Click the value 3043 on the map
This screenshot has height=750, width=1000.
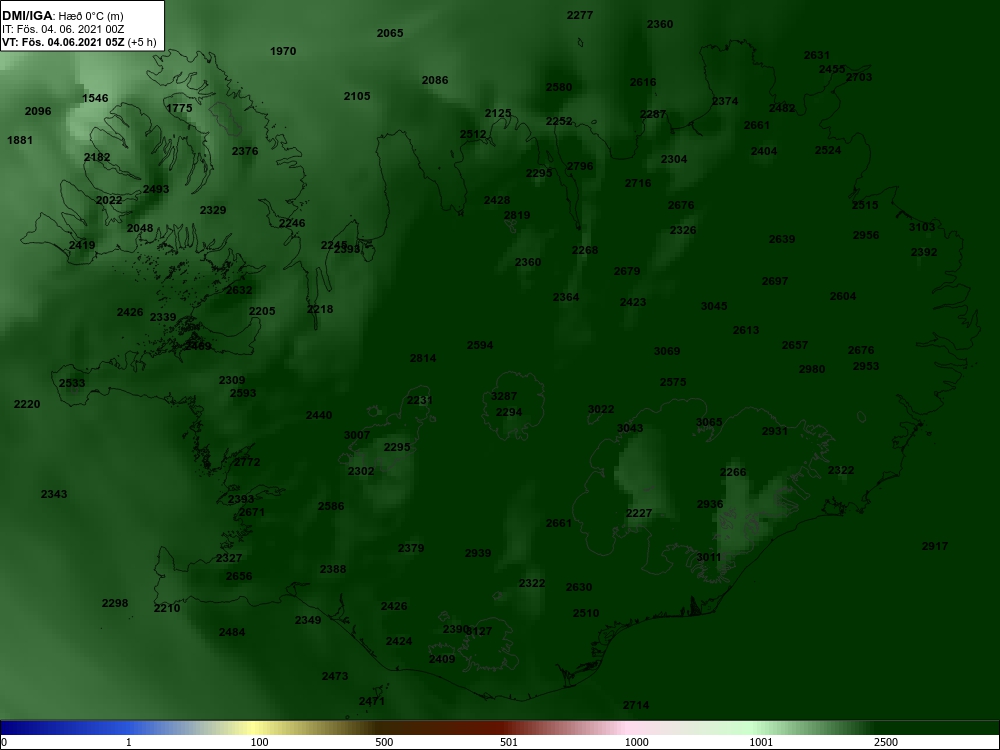630,429
